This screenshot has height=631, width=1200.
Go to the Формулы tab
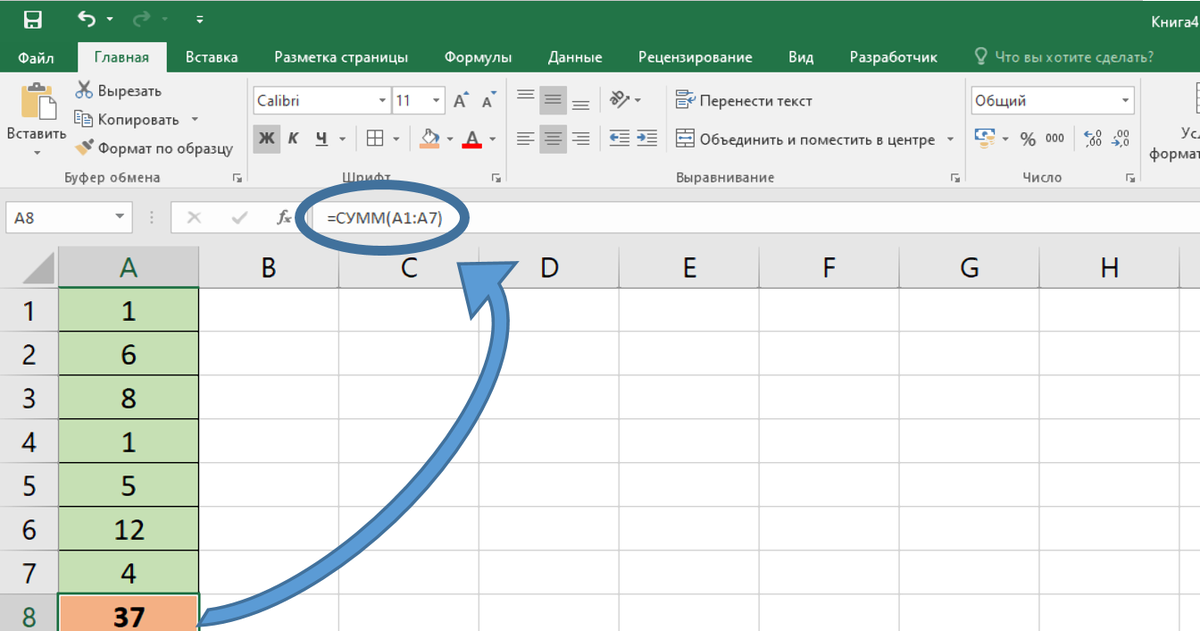pyautogui.click(x=478, y=58)
